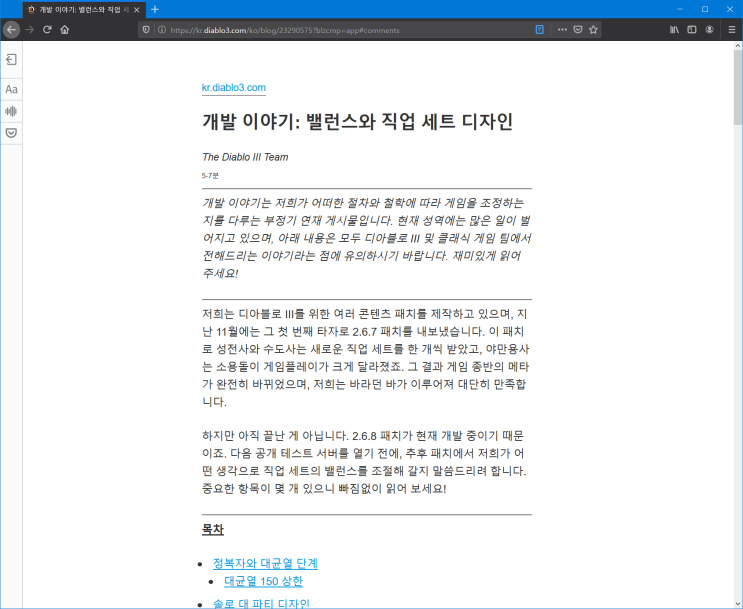Minimize the browser window
The width and height of the screenshot is (743, 609).
pos(680,9)
